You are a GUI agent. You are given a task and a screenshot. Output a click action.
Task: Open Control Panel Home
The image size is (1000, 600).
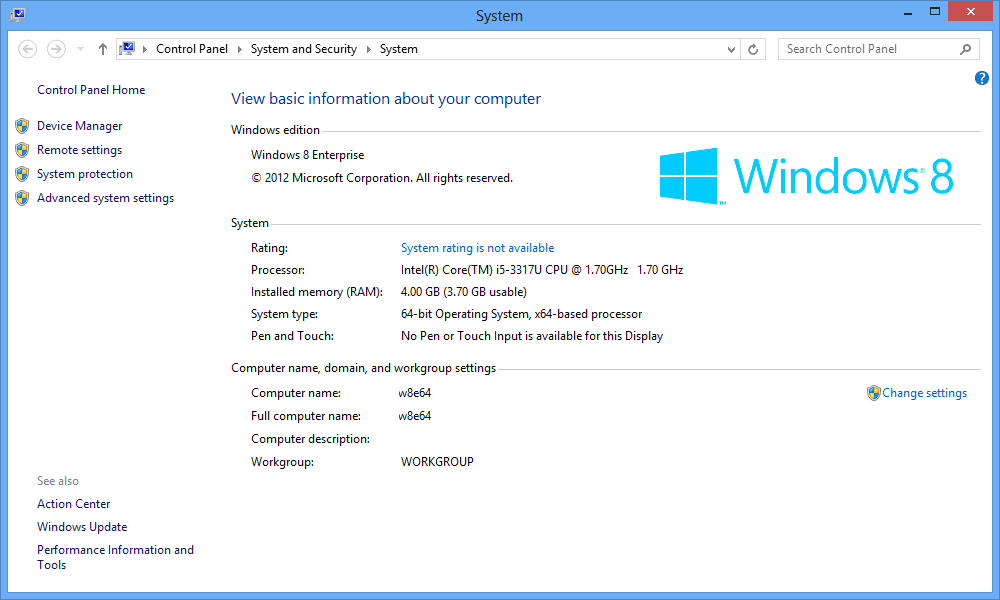(91, 90)
